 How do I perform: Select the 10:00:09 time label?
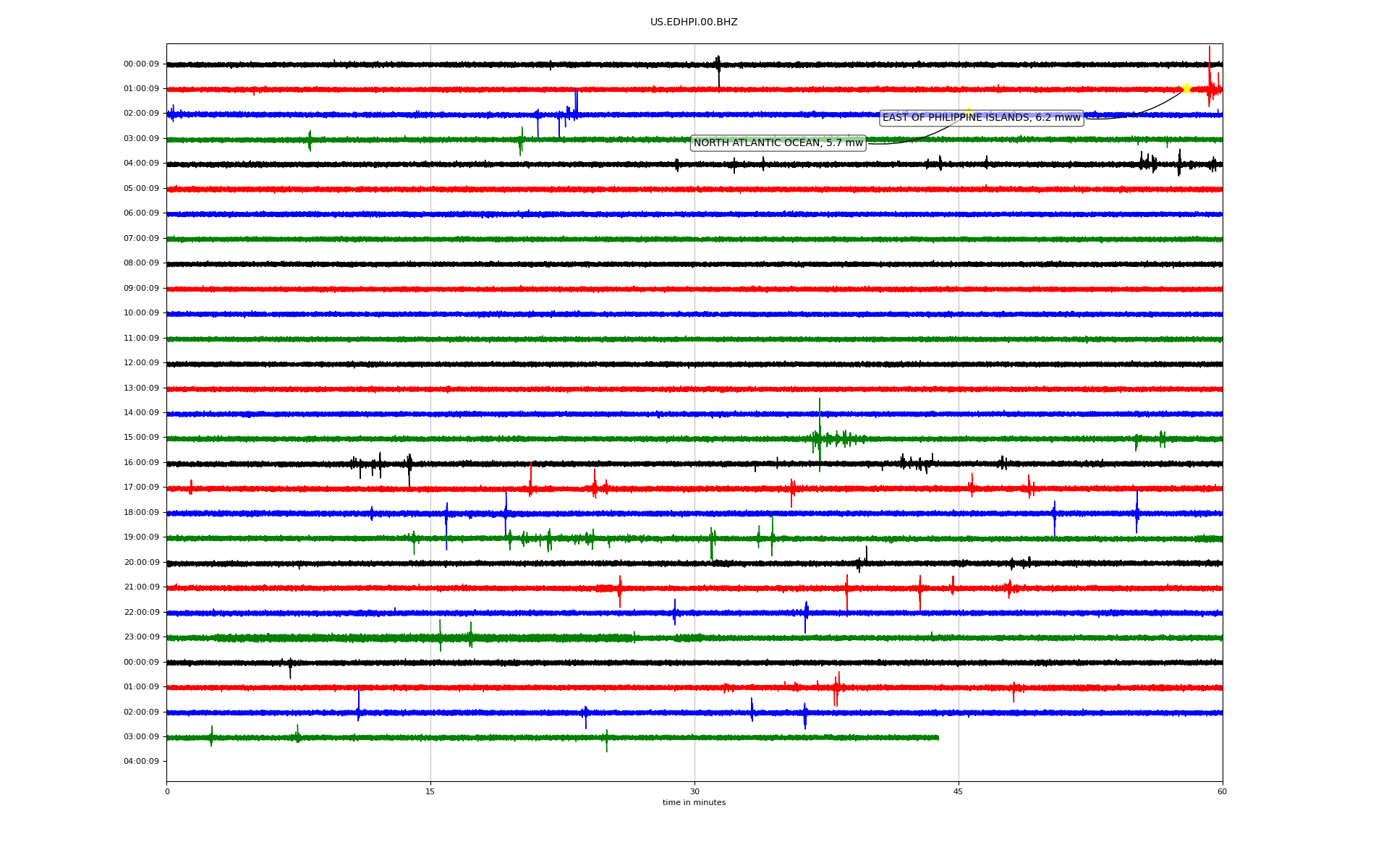141,313
